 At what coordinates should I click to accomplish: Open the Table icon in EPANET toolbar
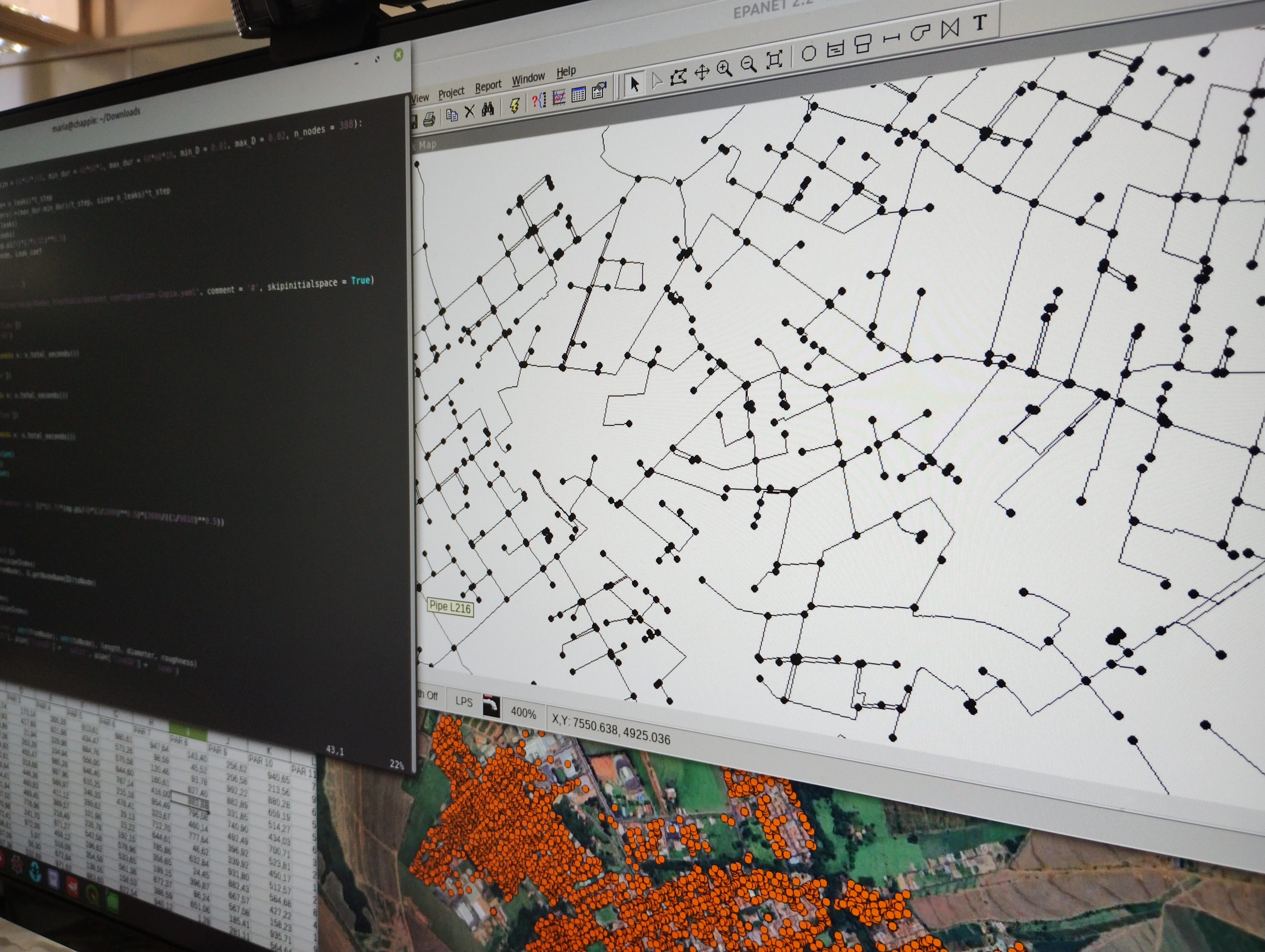[x=578, y=94]
